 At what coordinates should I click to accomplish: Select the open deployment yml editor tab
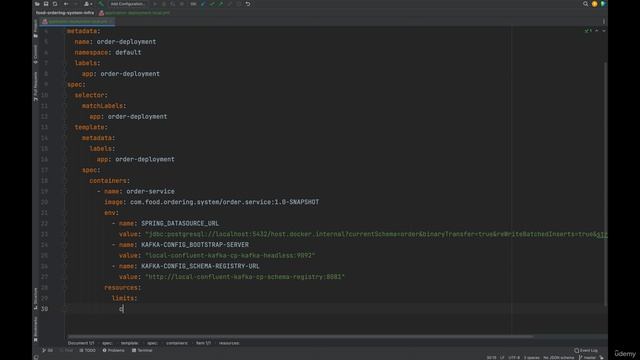point(78,21)
